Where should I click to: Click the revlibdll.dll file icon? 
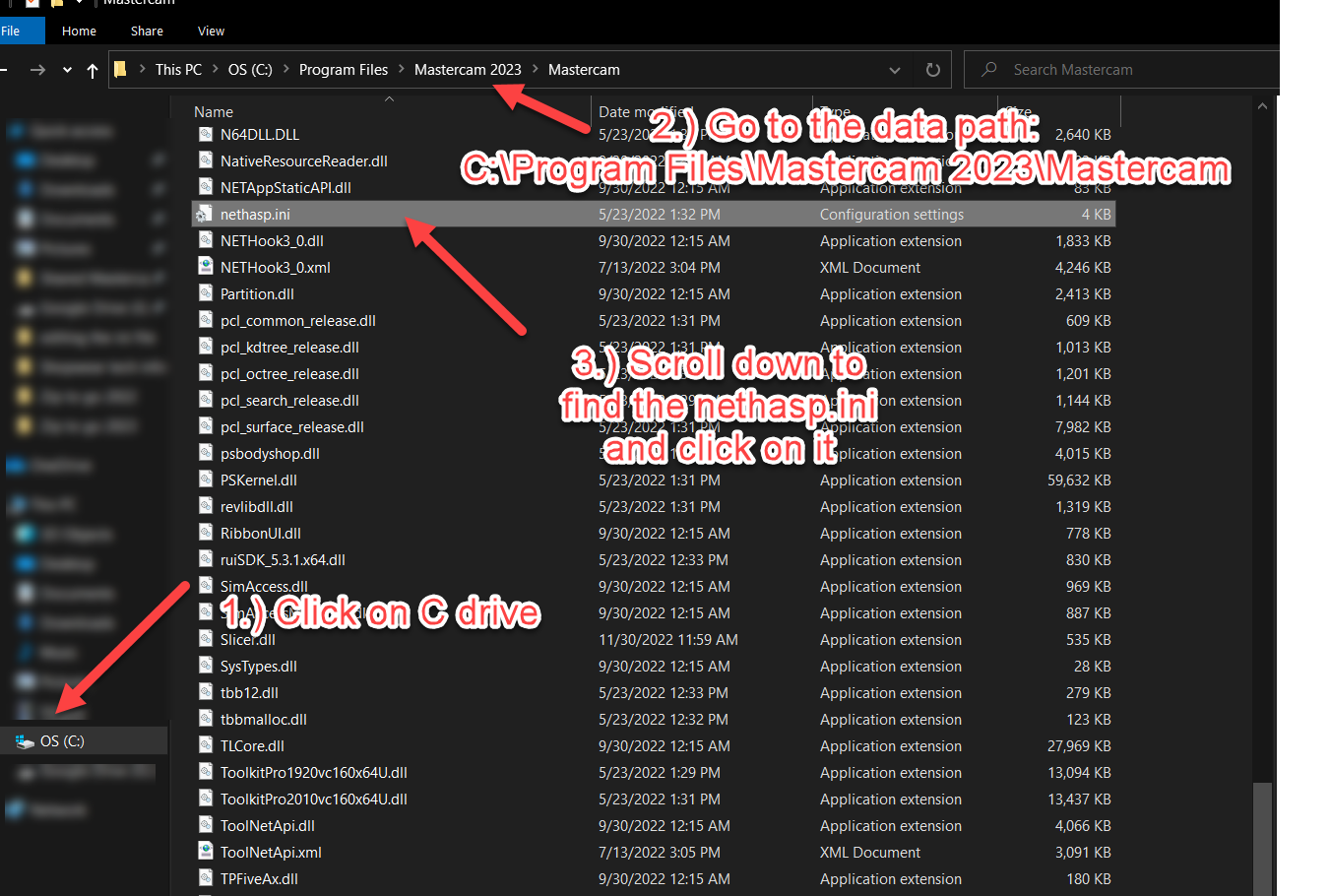click(x=205, y=506)
